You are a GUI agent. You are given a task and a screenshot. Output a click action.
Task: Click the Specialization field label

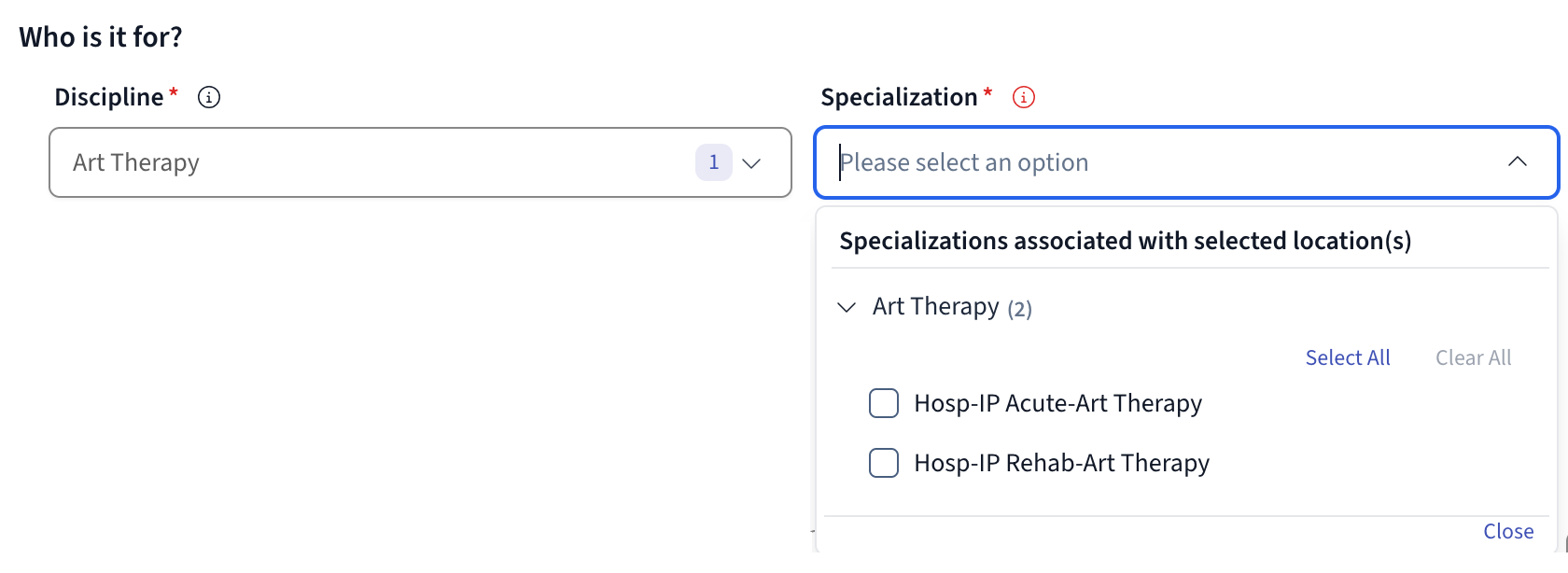(899, 97)
